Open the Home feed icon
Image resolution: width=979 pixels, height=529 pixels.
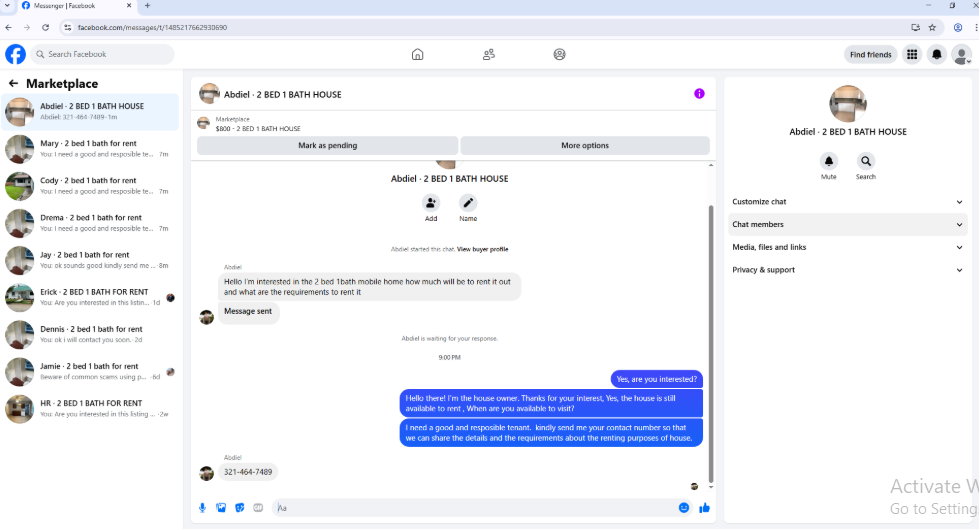(x=418, y=54)
